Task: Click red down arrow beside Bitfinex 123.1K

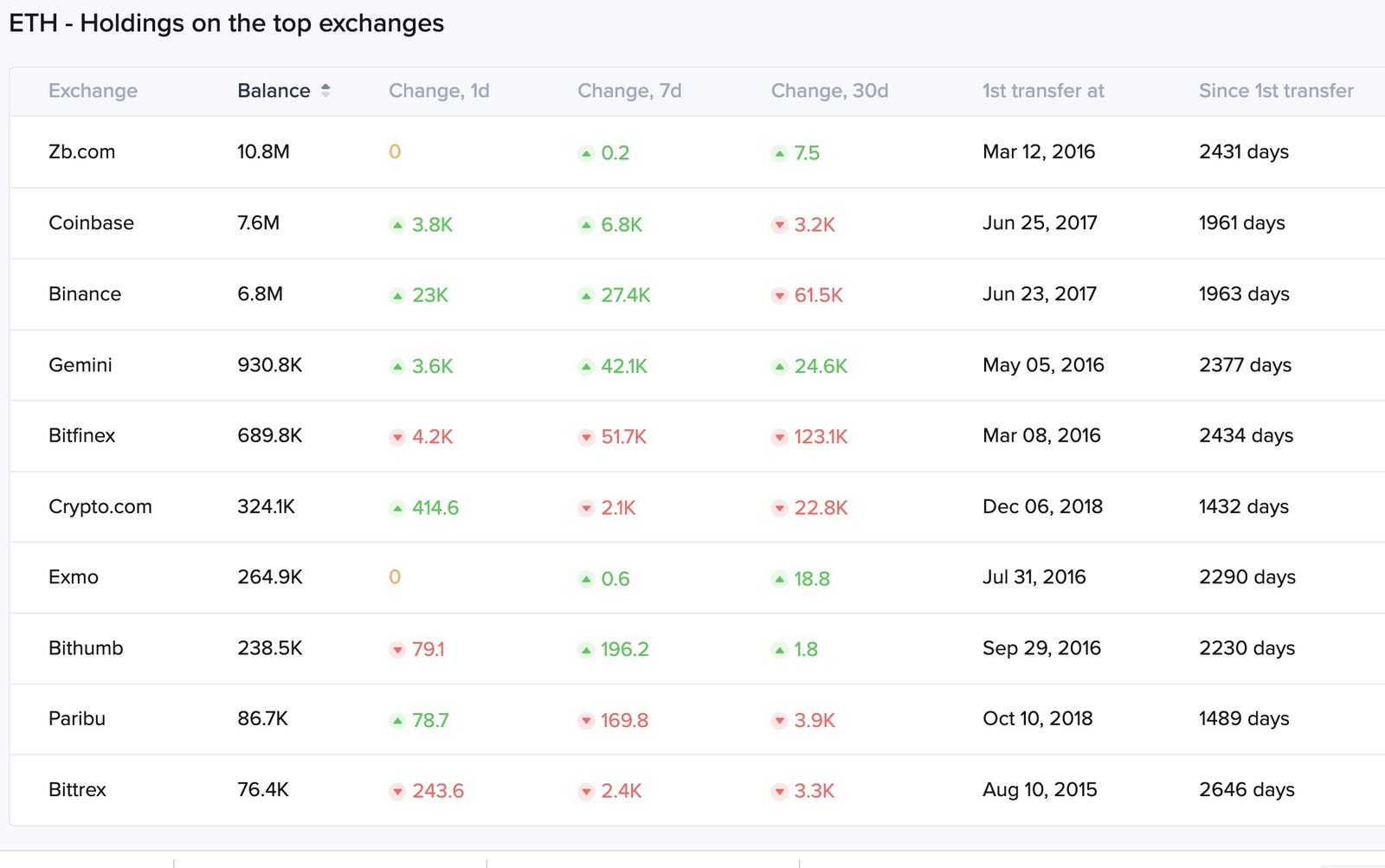Action: 779,437
